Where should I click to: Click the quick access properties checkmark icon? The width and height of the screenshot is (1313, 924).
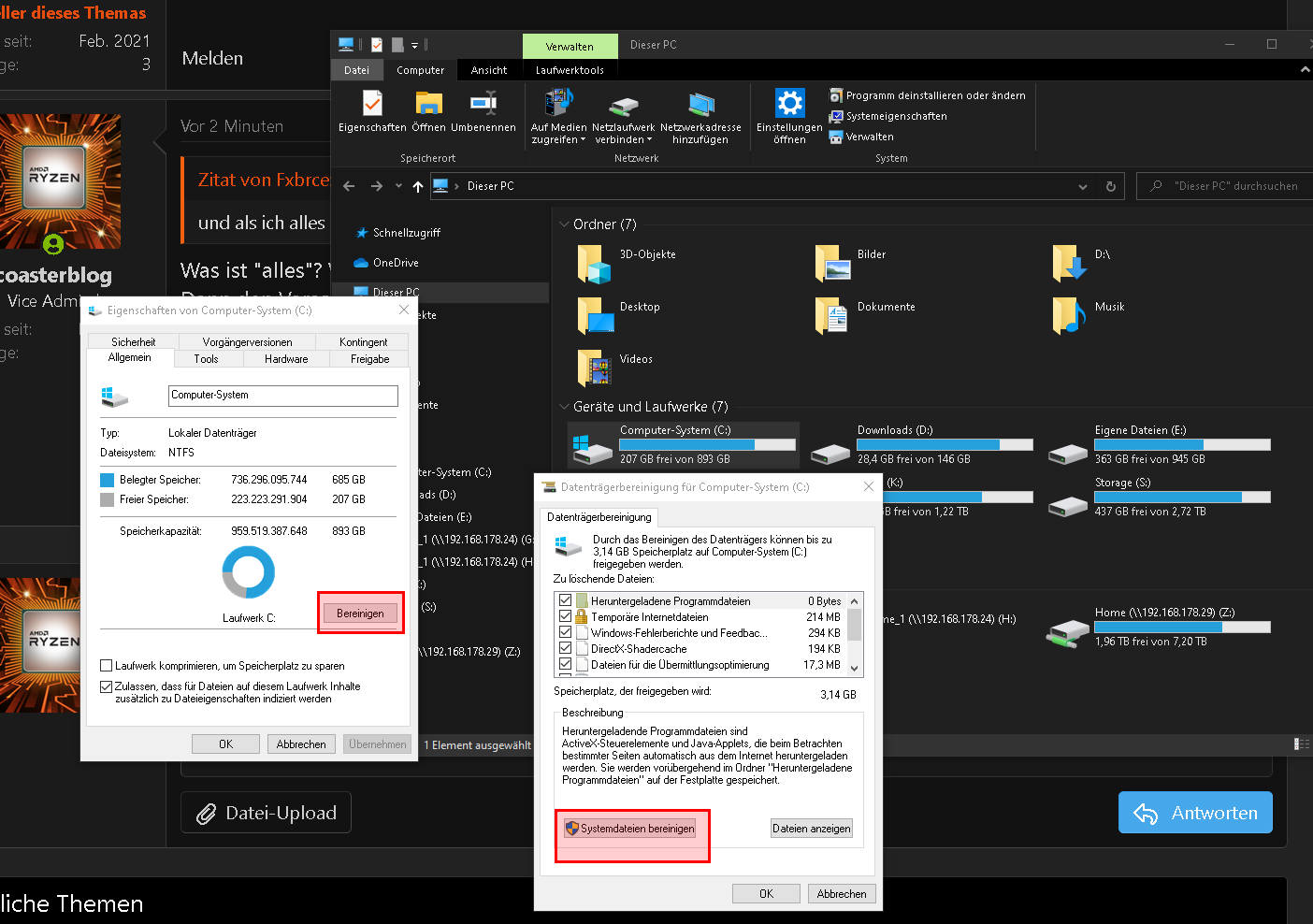click(377, 44)
